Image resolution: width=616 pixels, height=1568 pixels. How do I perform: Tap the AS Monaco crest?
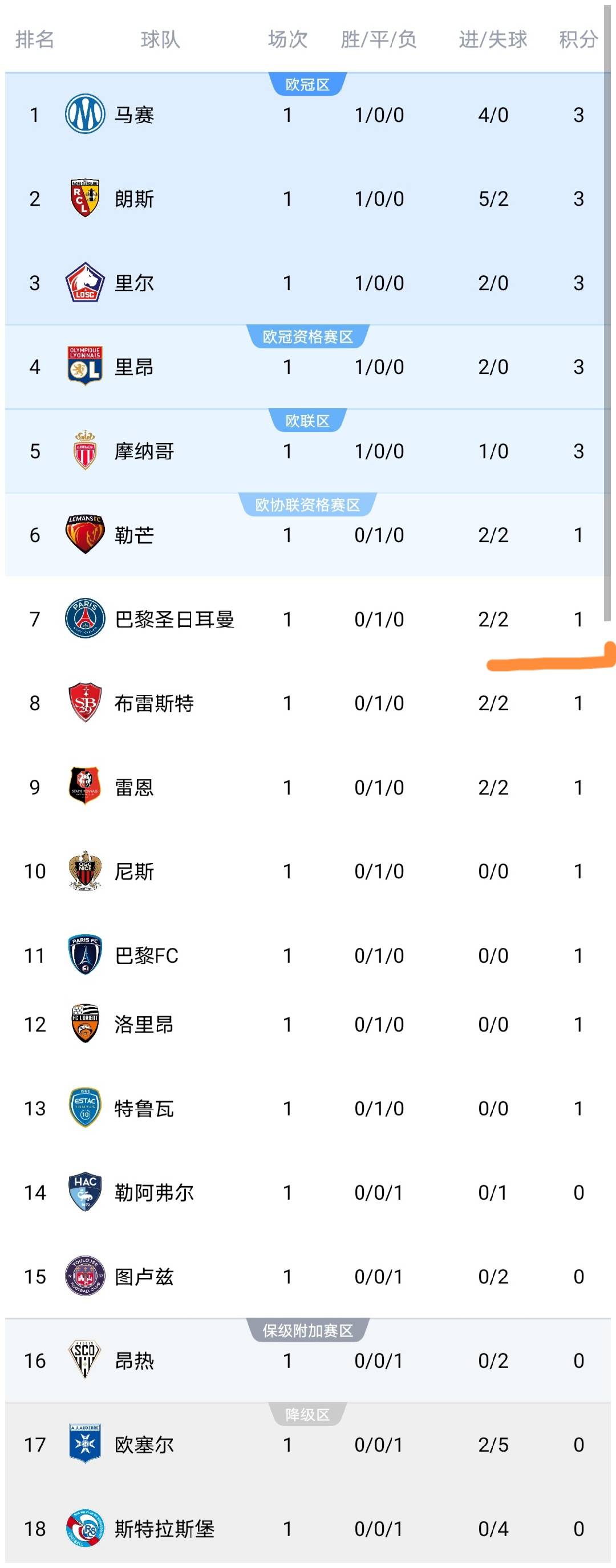[x=84, y=450]
